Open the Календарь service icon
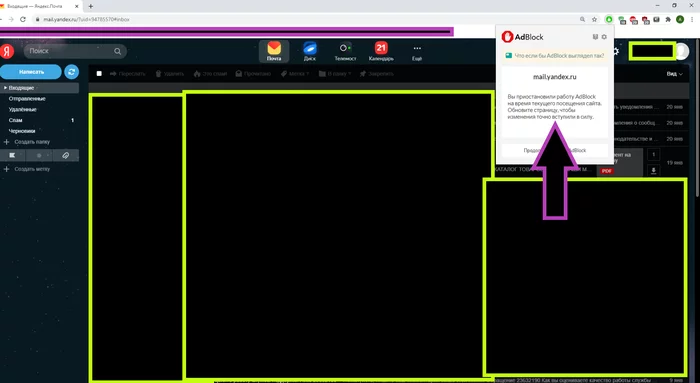 click(381, 51)
